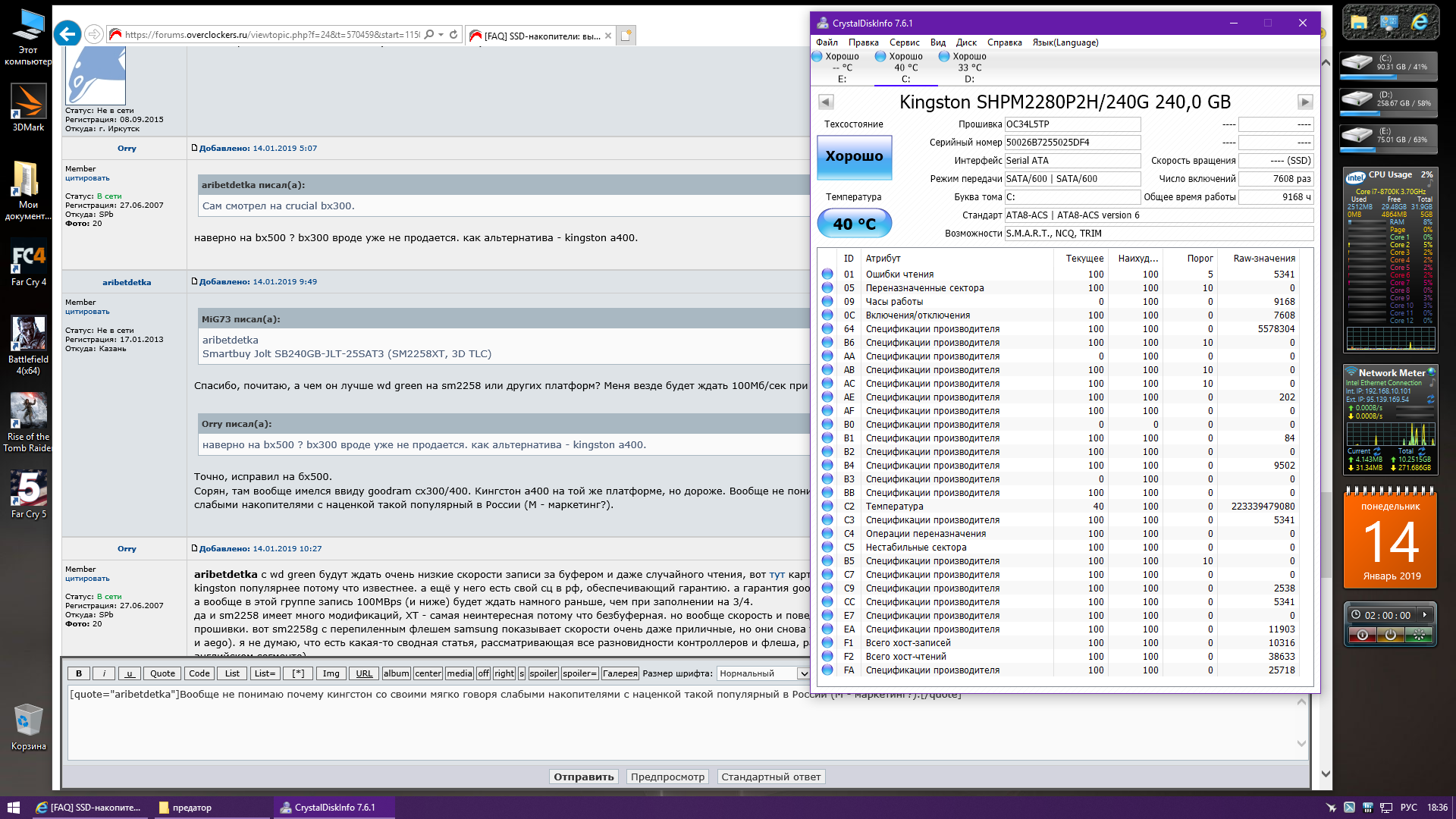Click the Отправить submit button

[583, 777]
